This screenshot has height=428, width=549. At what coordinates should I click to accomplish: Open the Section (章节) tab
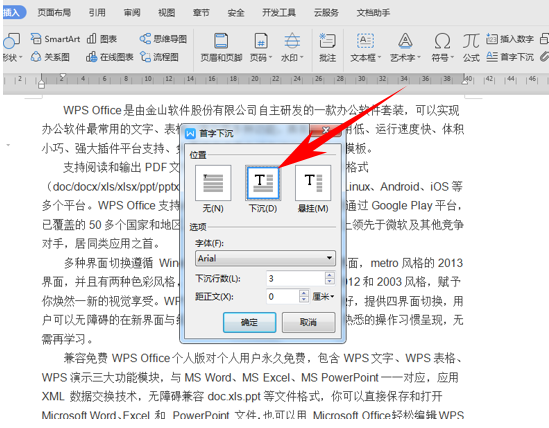201,13
